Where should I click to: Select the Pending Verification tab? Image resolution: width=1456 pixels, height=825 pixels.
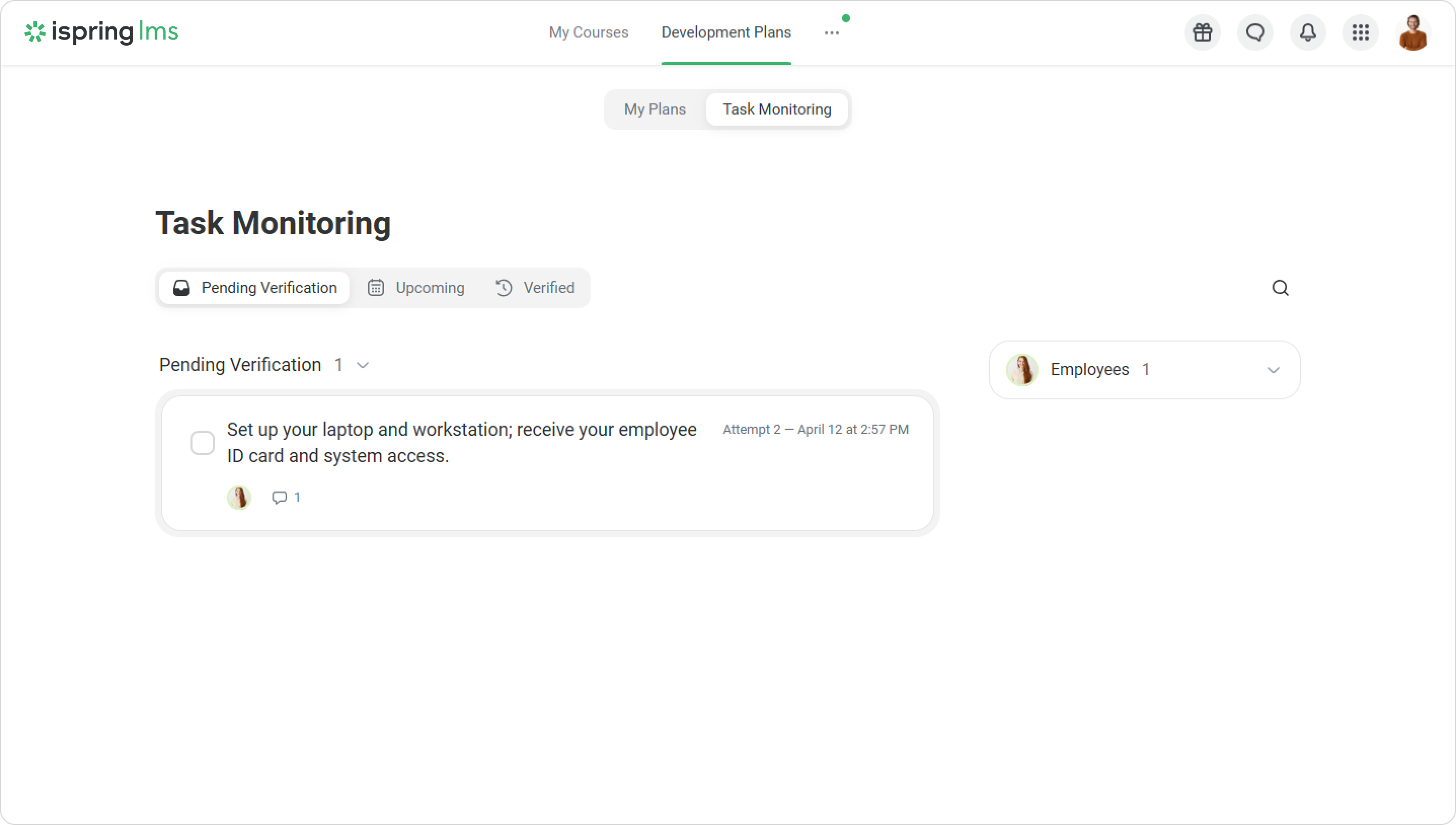point(254,288)
